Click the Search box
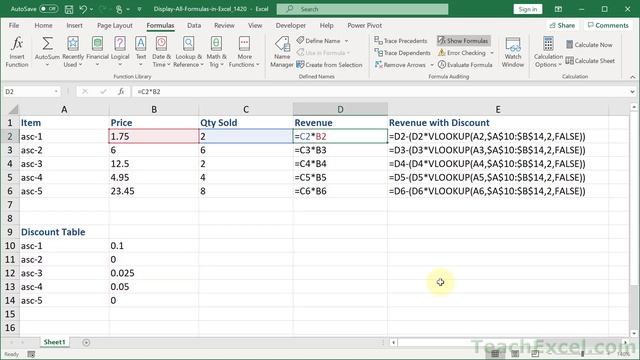 [362, 9]
